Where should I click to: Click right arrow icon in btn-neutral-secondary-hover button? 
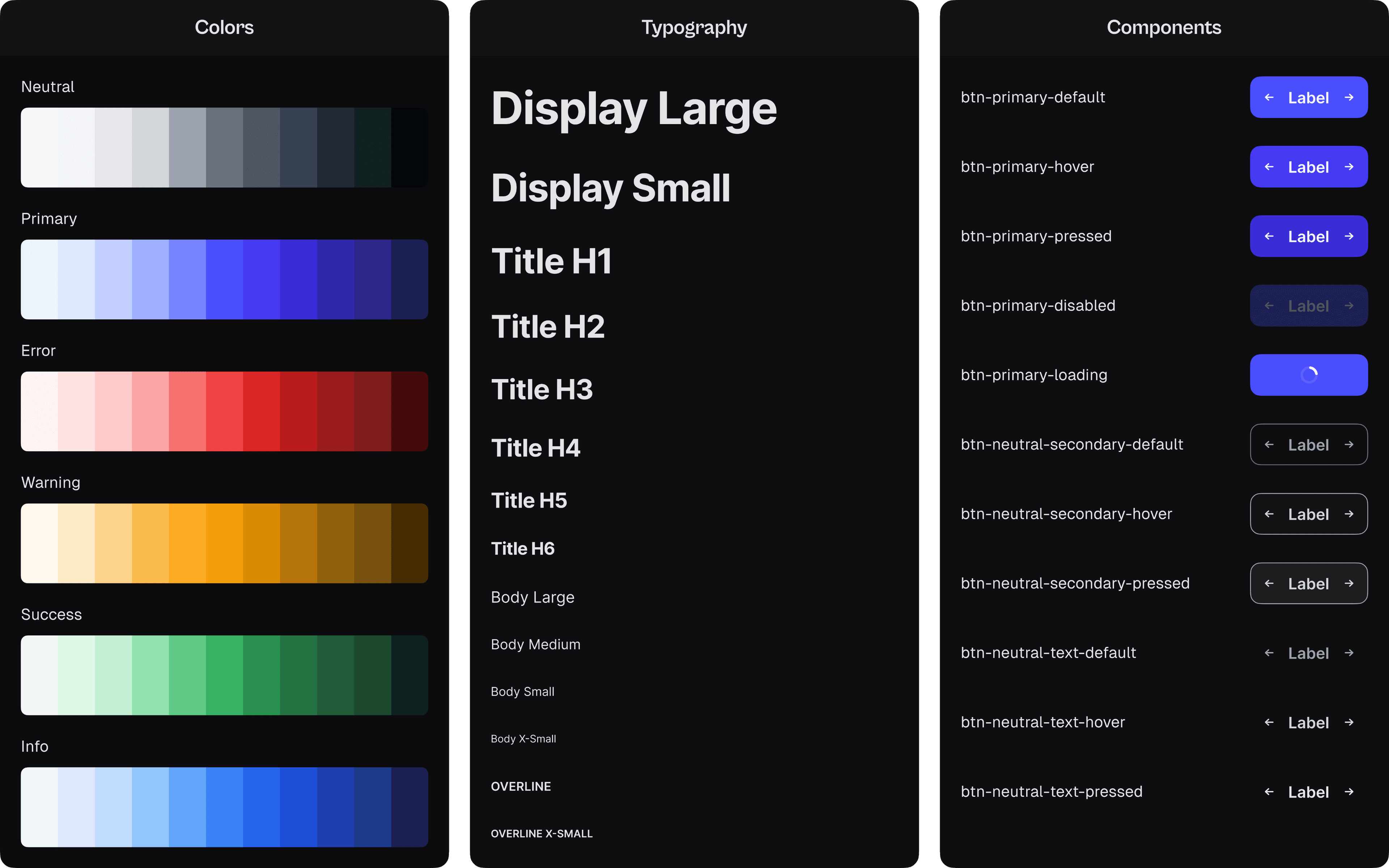1349,514
